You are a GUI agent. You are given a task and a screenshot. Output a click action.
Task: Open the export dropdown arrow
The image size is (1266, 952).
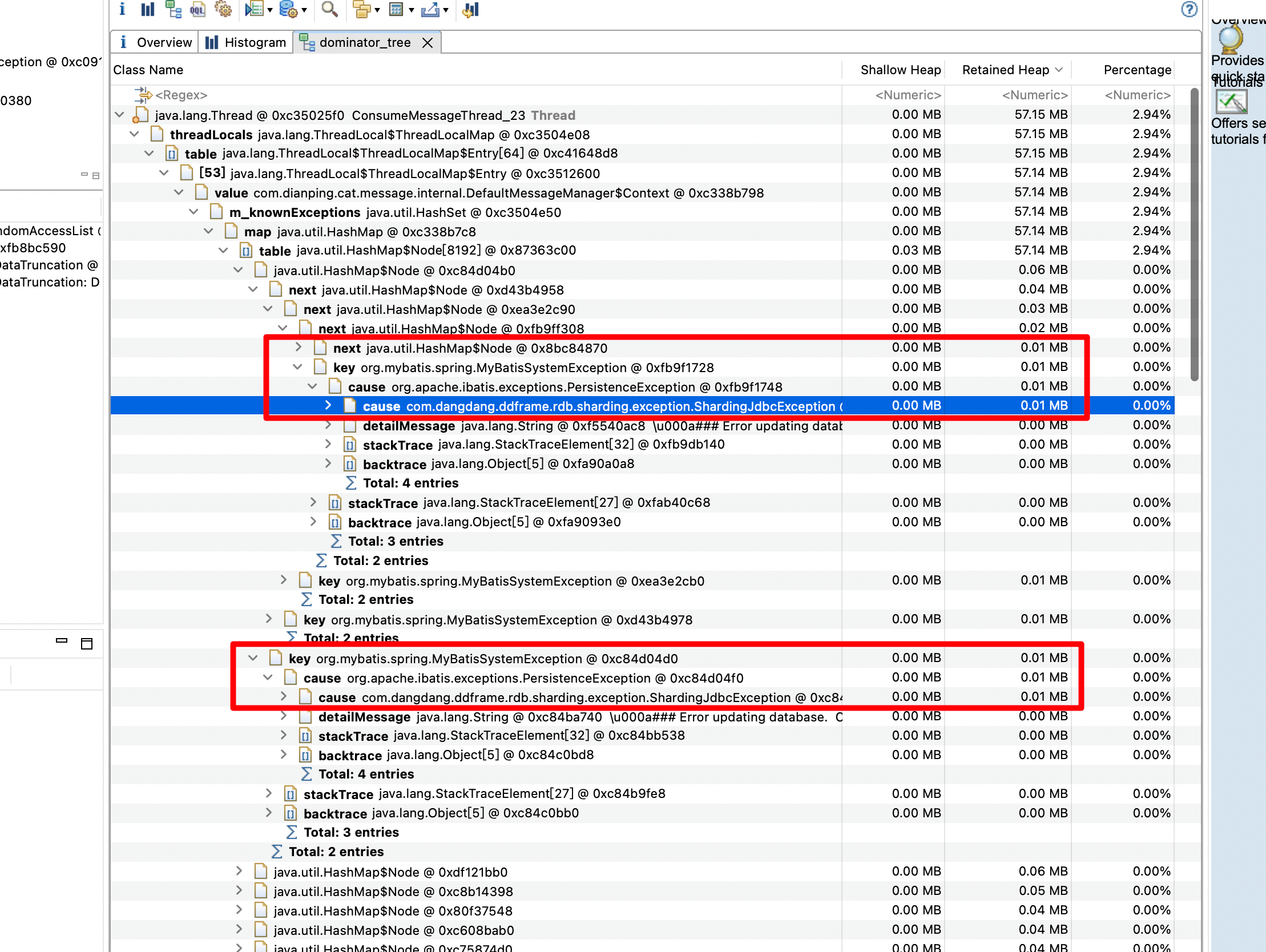pyautogui.click(x=445, y=10)
